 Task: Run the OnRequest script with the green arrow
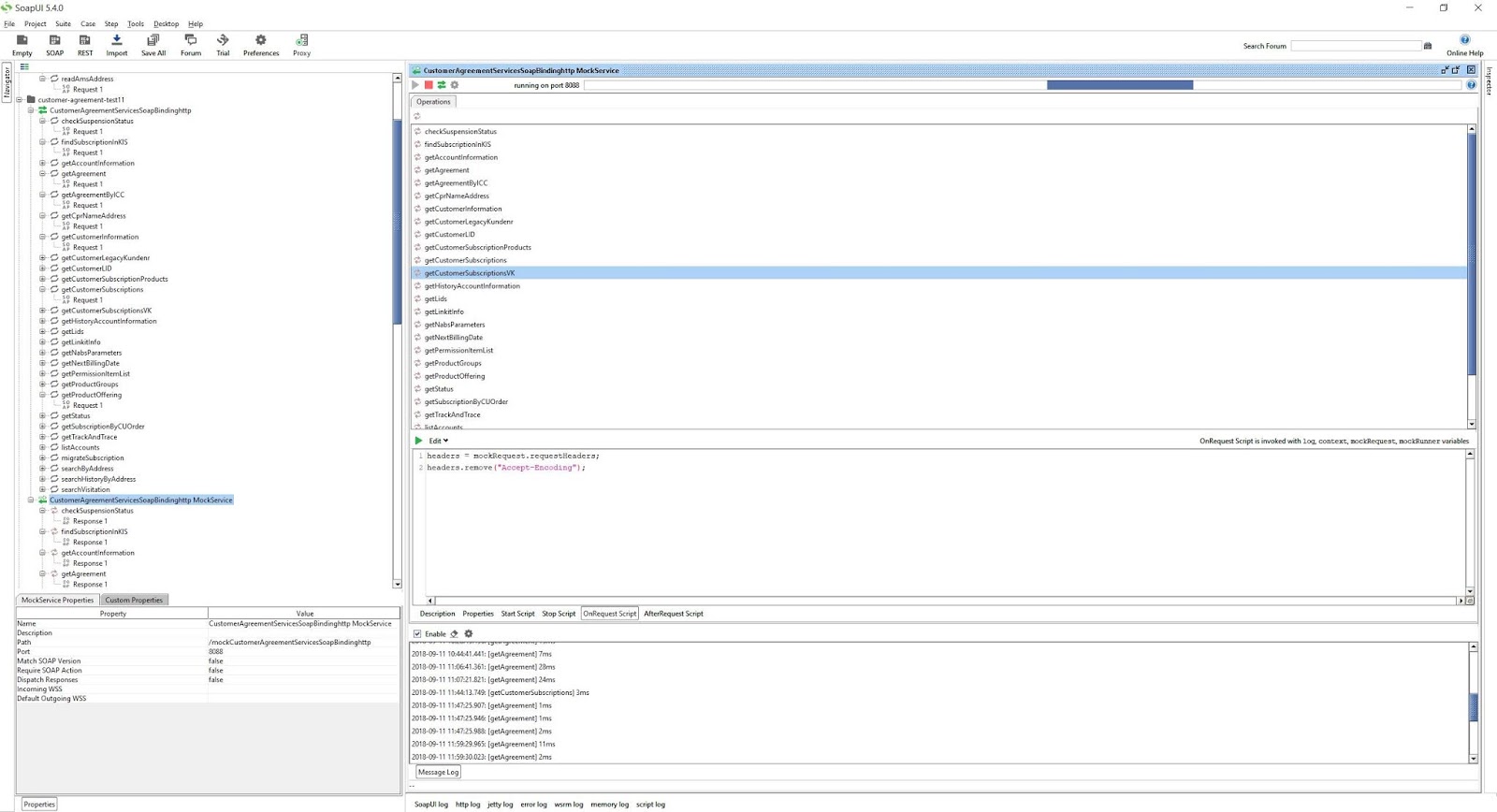(418, 441)
